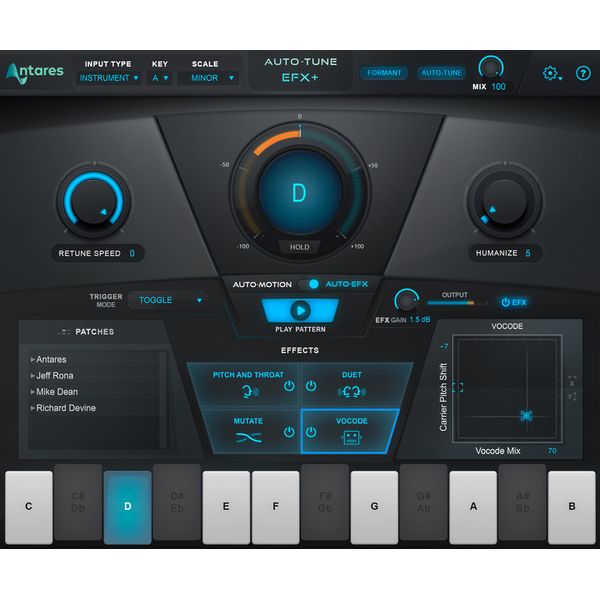
Task: Click the Mutate crossed-waves icon
Action: coord(249,437)
